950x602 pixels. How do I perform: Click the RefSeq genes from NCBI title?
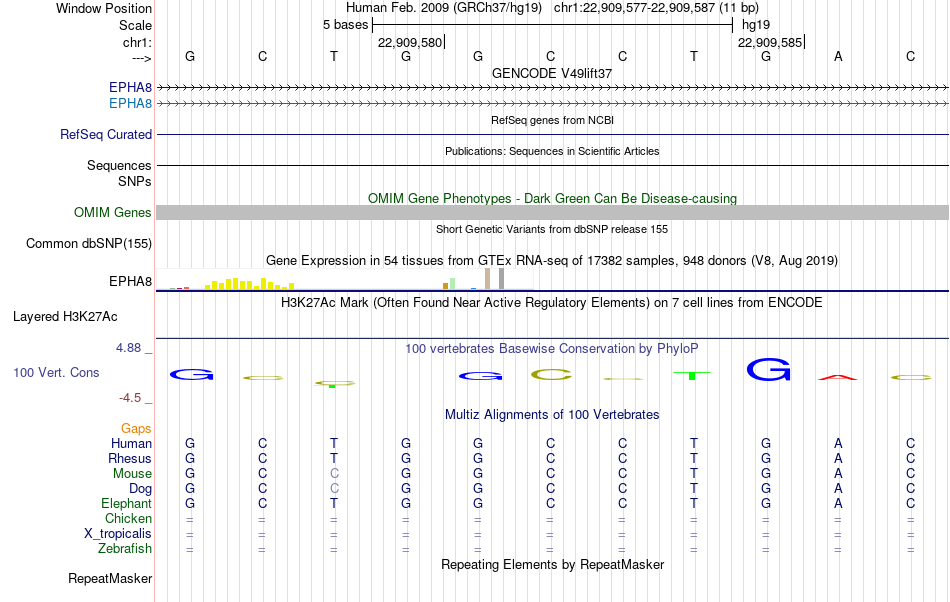point(553,121)
